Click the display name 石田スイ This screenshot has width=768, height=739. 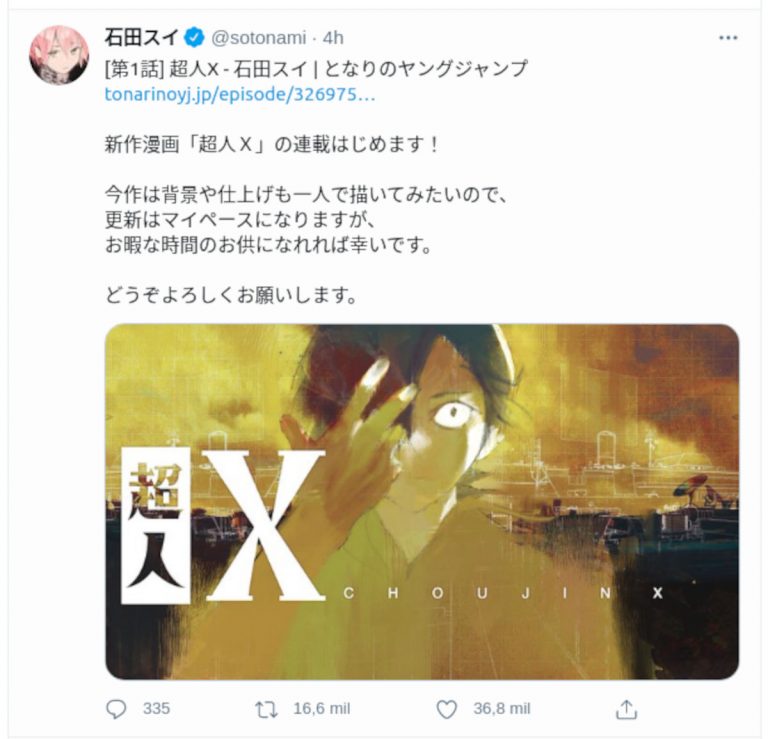click(x=142, y=38)
